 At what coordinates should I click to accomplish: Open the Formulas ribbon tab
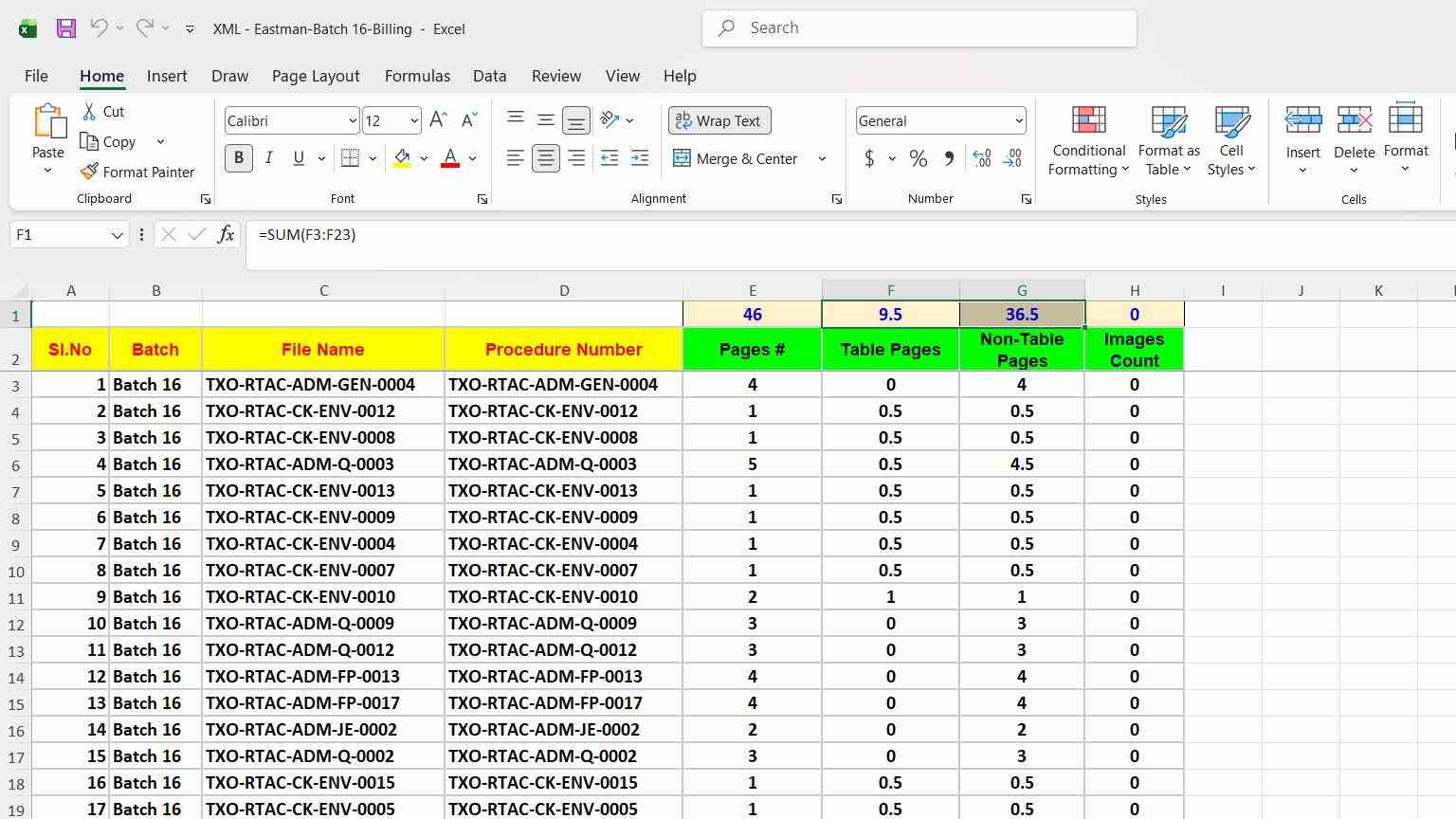point(417,76)
